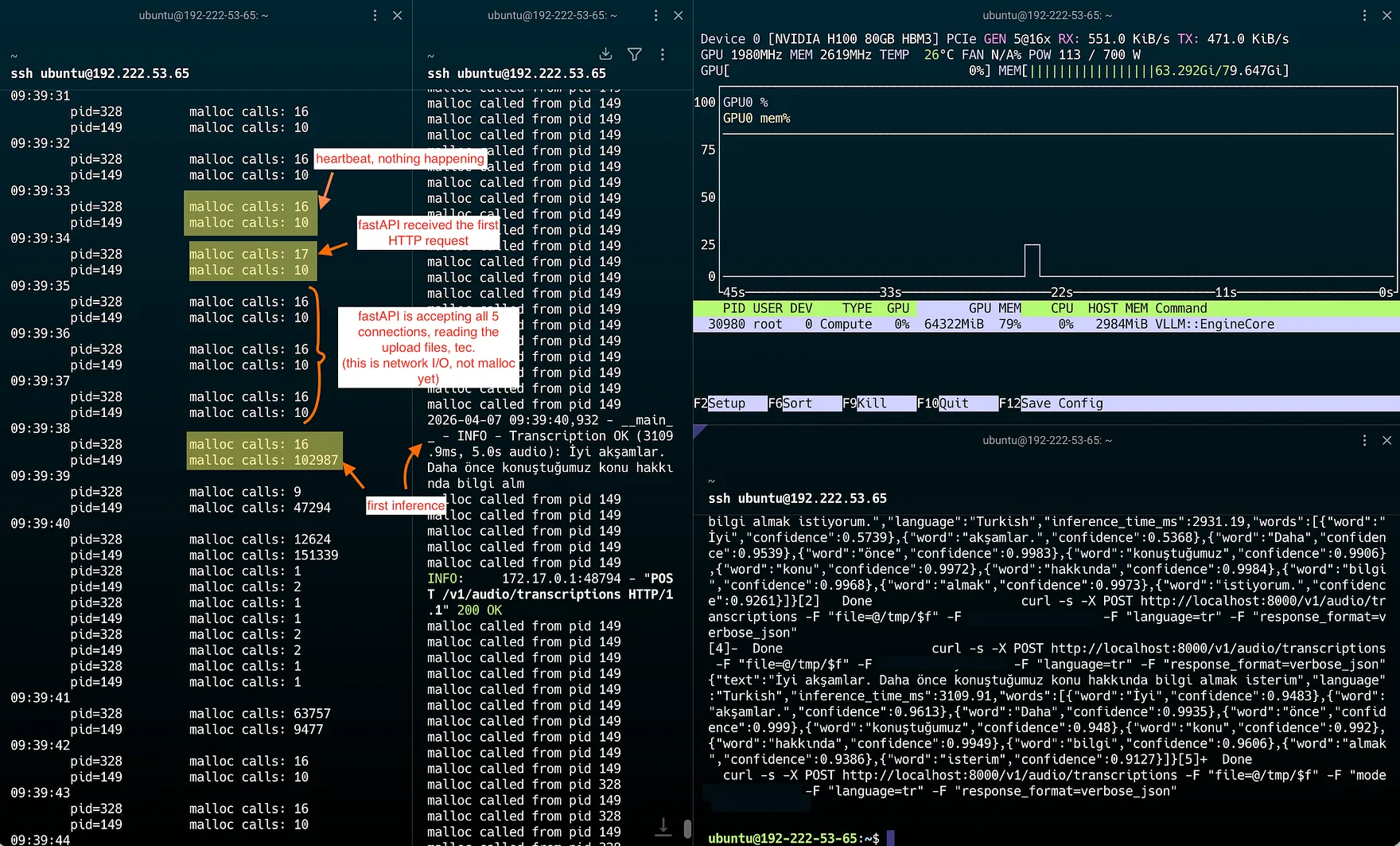Click the value malloc calls: 63757
This screenshot has width=1400, height=846.
point(259,714)
